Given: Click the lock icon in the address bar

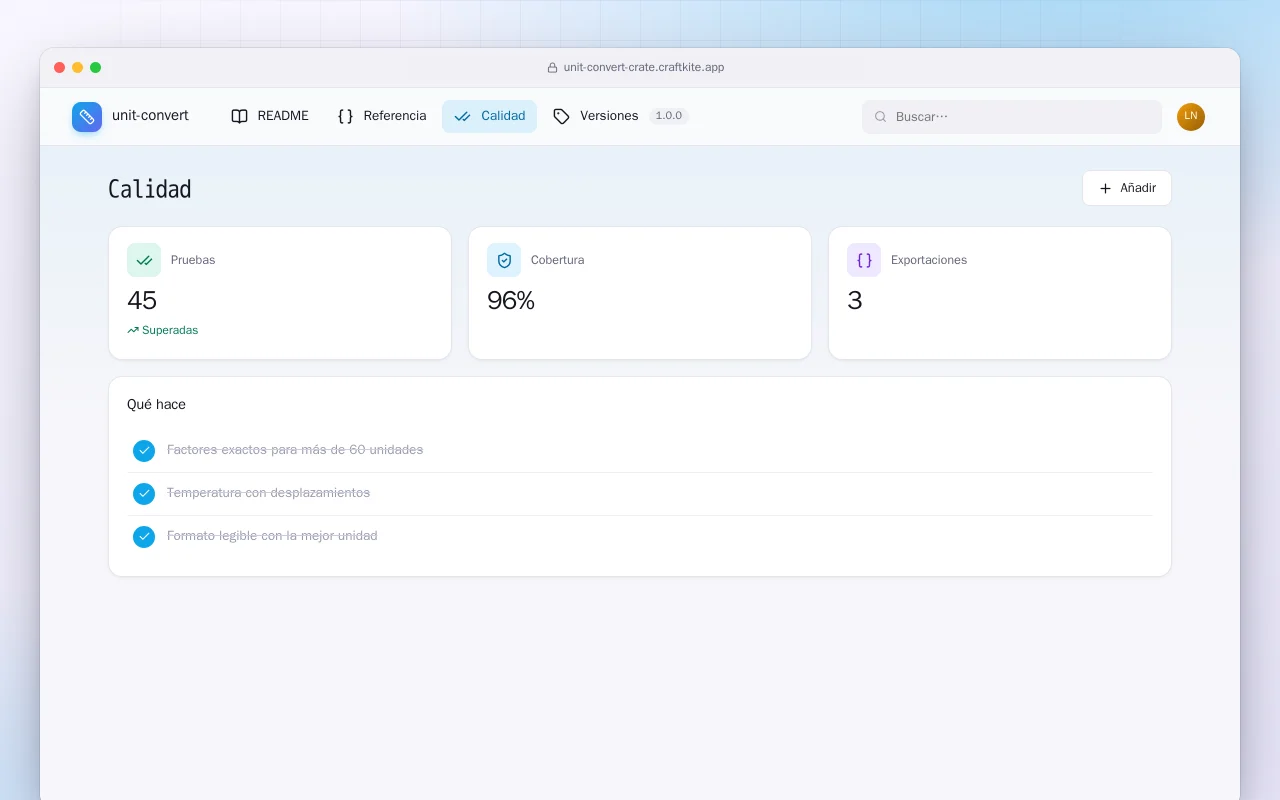Looking at the screenshot, I should 552,68.
